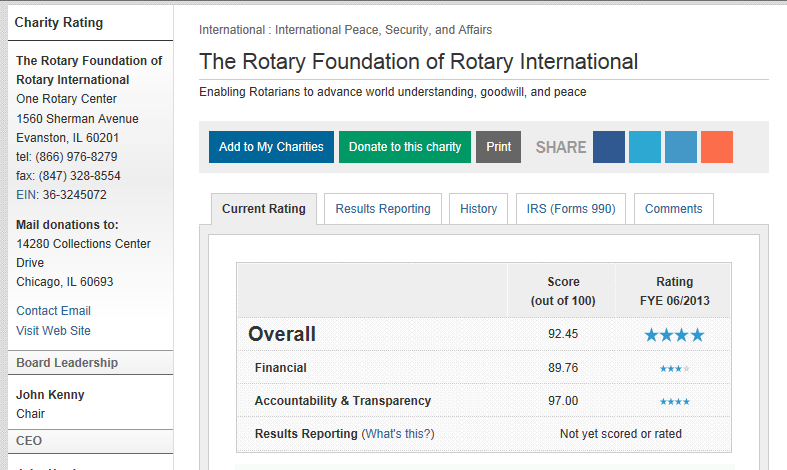Click the Enabling Rotarians tagline

point(392,92)
